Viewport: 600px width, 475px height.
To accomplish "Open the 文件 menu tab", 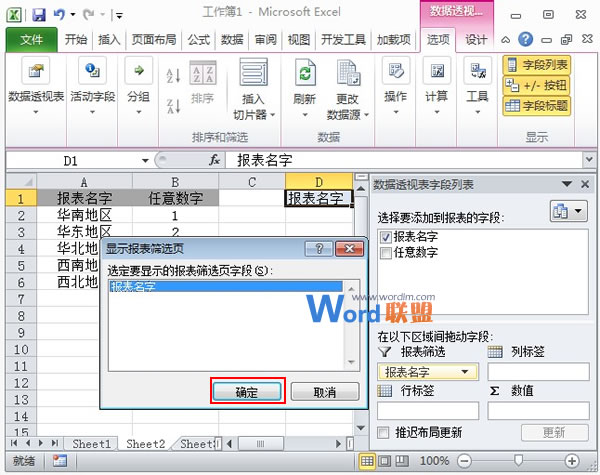I will tap(32, 40).
